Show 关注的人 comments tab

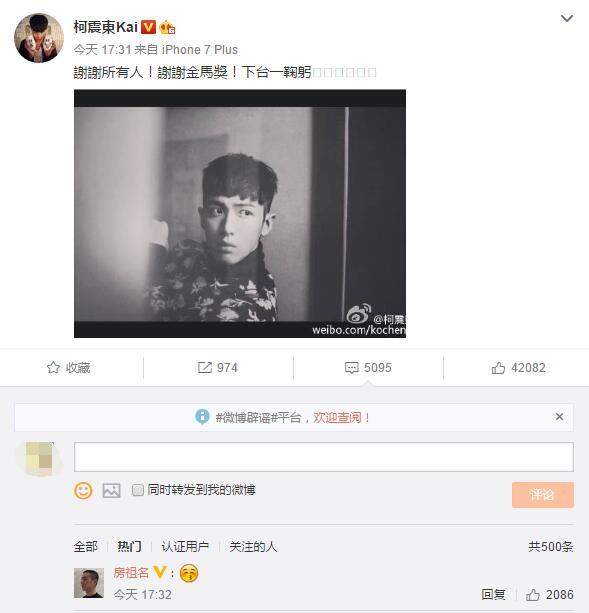[253, 547]
